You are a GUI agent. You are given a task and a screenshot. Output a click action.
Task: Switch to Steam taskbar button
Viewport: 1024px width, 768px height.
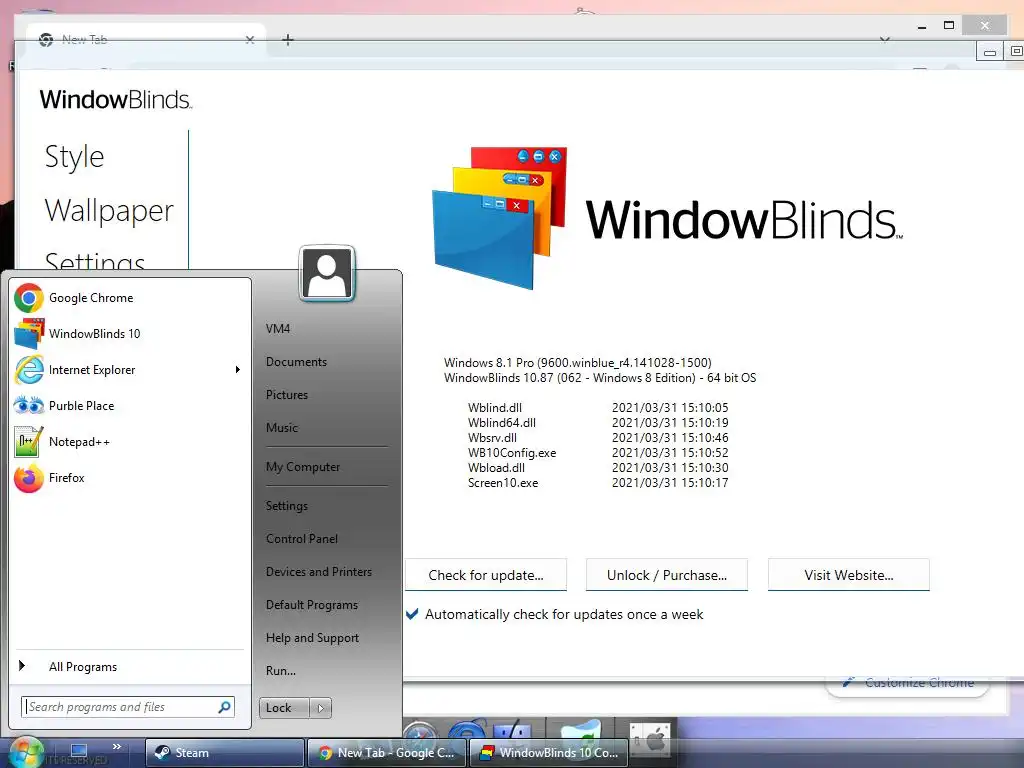click(x=225, y=752)
